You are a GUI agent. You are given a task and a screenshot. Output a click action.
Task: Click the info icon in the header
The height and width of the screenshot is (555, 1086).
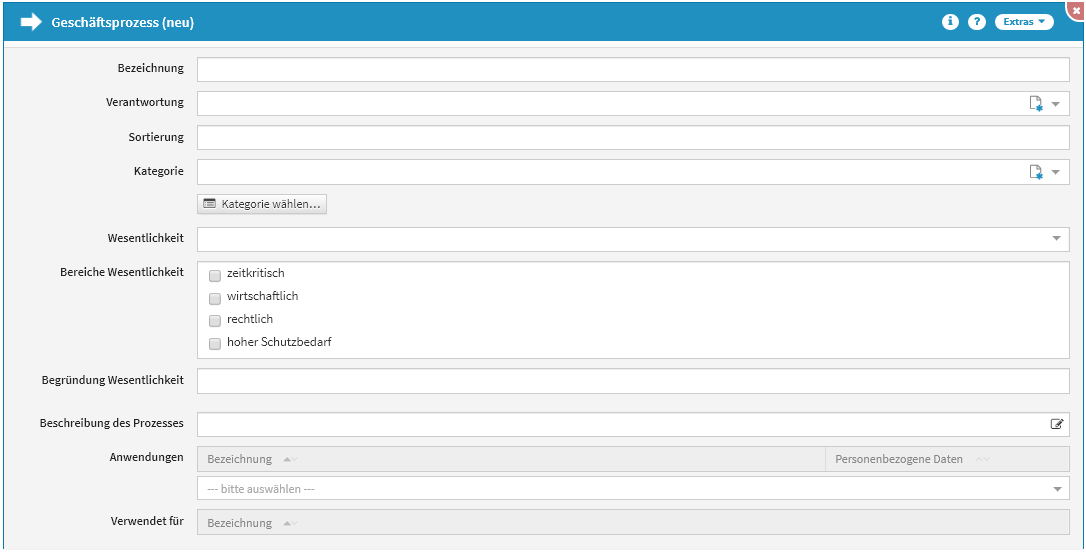click(950, 22)
